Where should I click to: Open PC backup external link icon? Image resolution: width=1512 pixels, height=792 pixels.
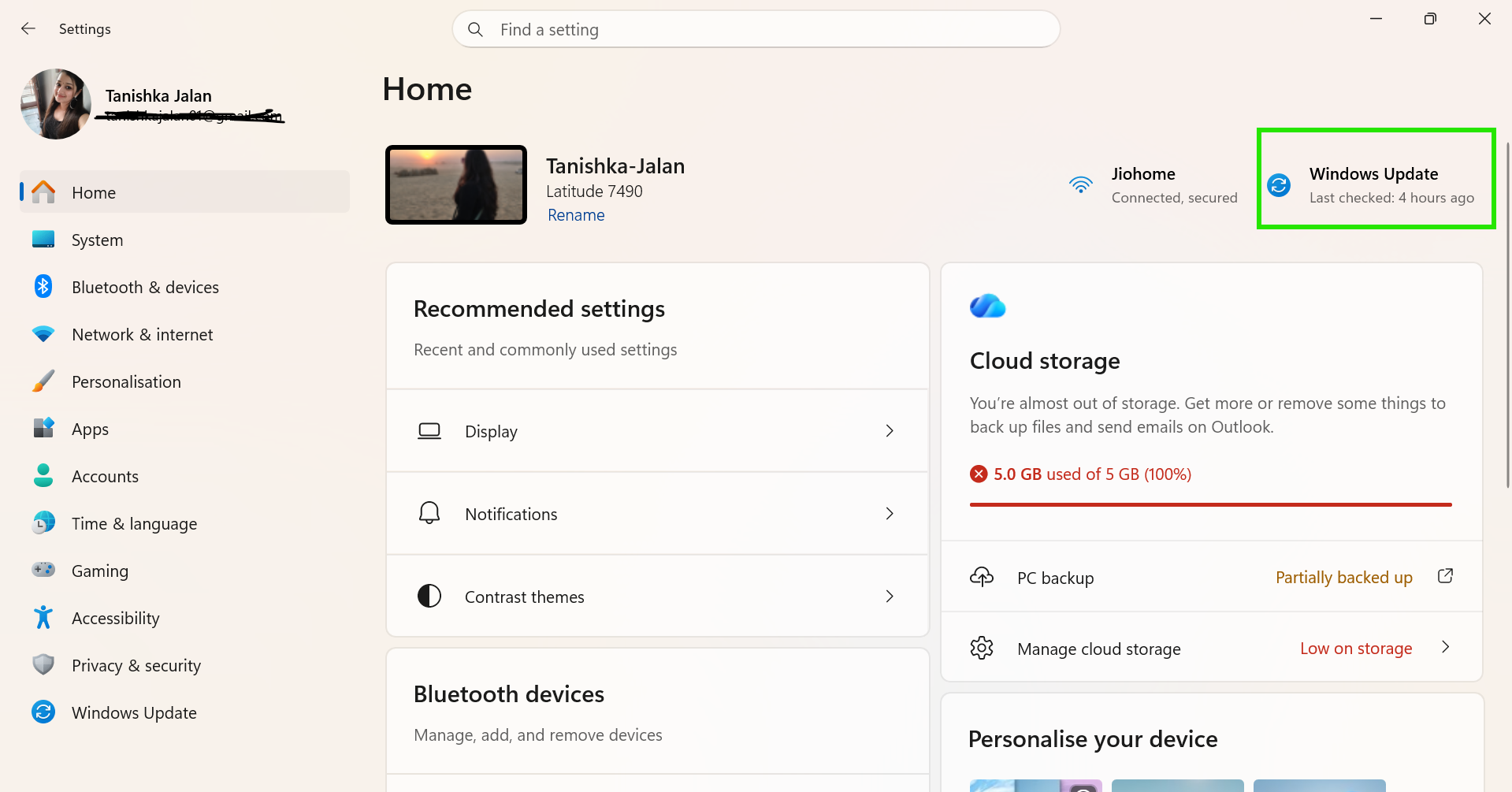click(1445, 576)
